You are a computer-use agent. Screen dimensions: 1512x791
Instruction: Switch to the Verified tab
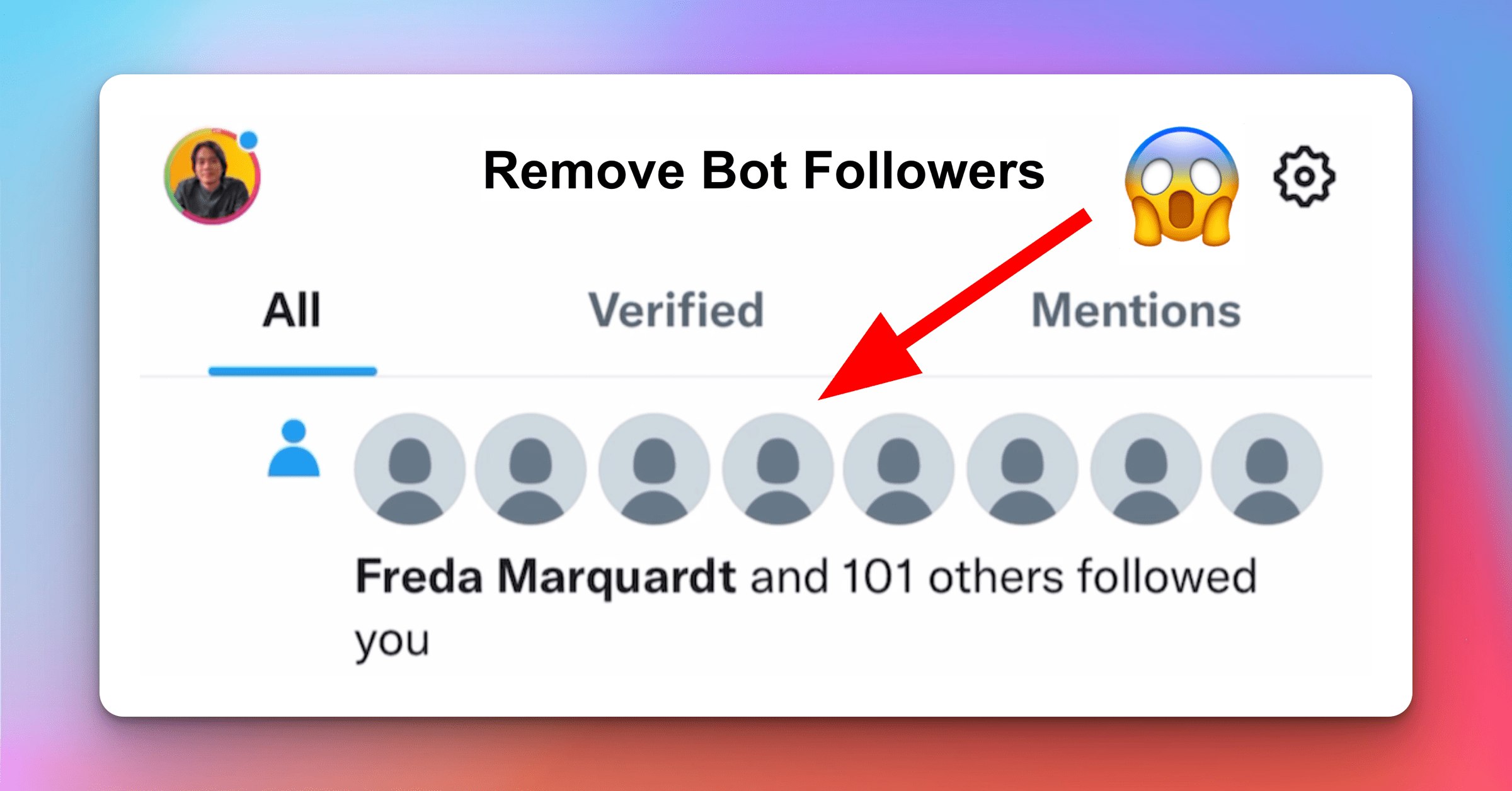[676, 310]
